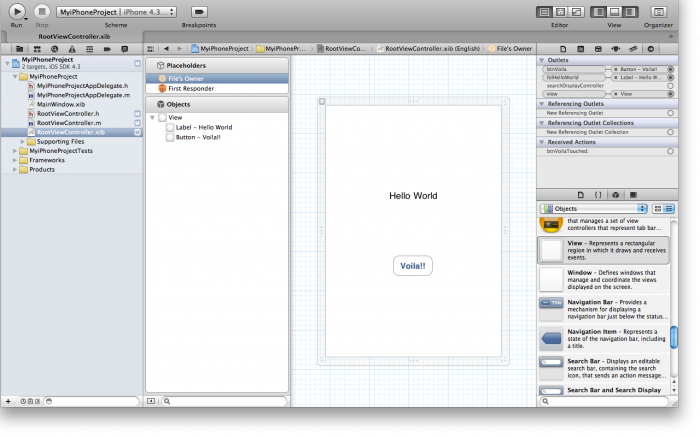700x437 pixels.
Task: Click the Voila!! button on canvas
Action: (x=412, y=266)
